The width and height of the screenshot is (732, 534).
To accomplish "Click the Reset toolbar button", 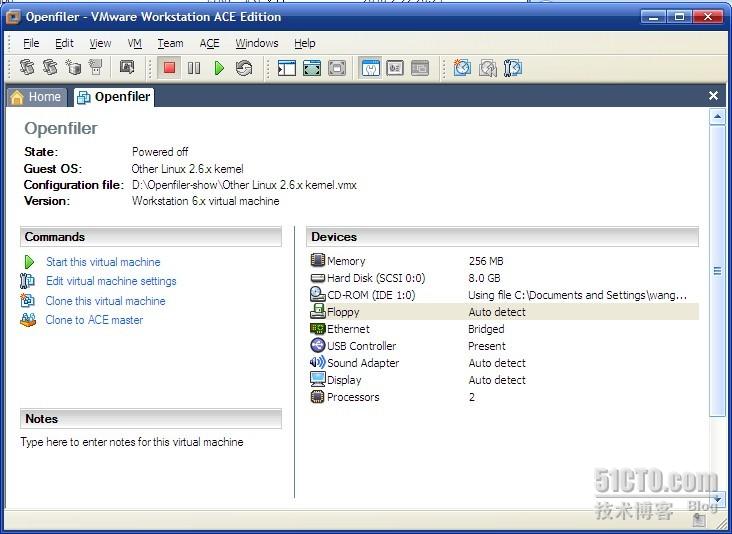I will click(x=244, y=68).
